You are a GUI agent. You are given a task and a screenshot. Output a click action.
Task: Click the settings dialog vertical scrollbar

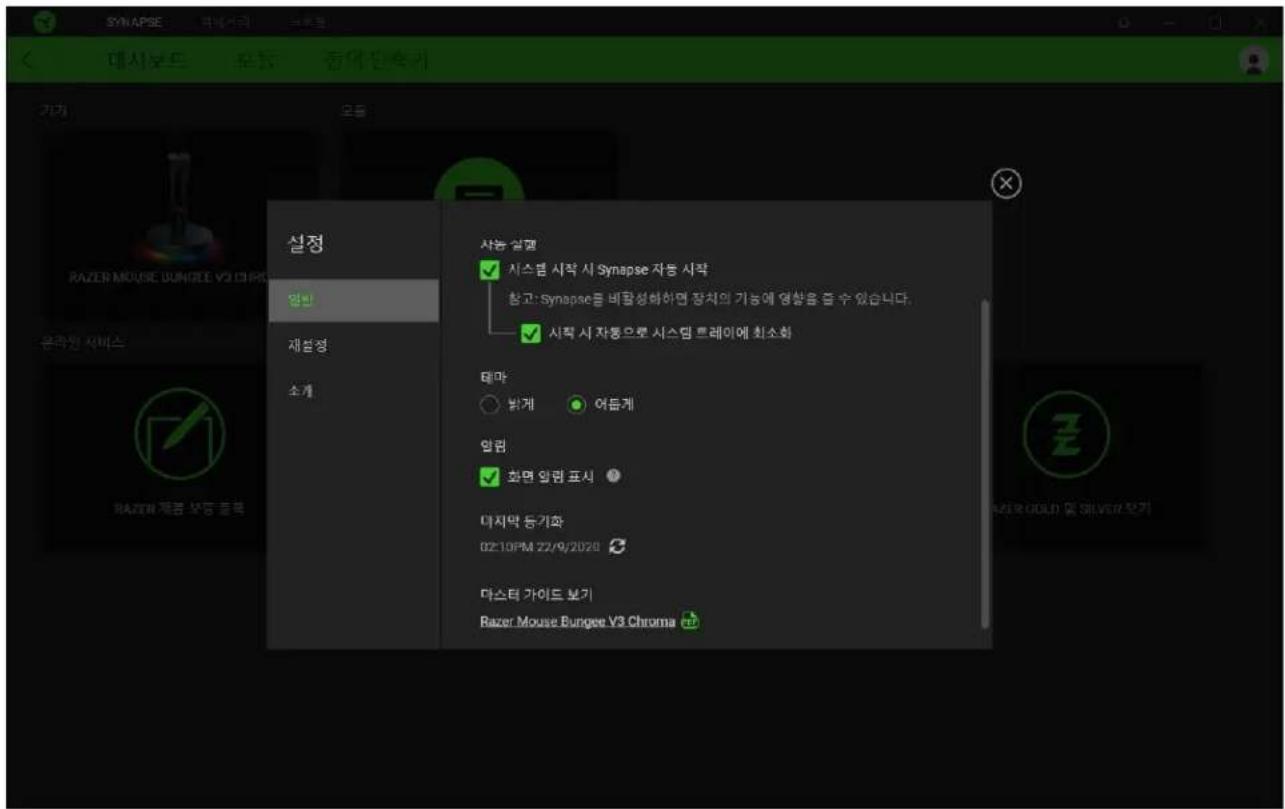point(985,462)
